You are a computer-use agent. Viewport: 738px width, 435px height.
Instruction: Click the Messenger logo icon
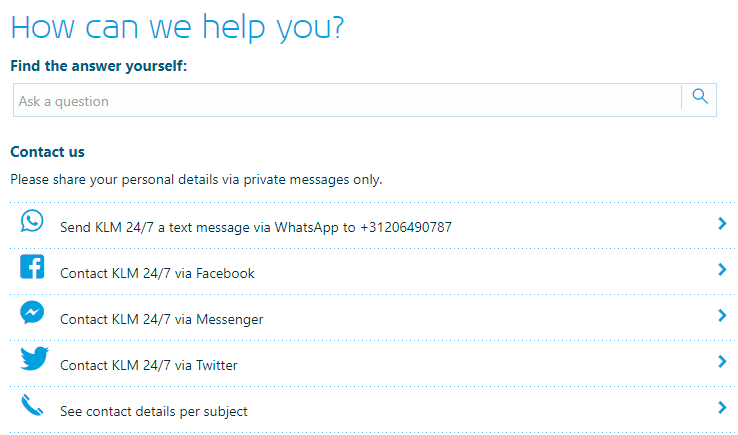pyautogui.click(x=32, y=313)
